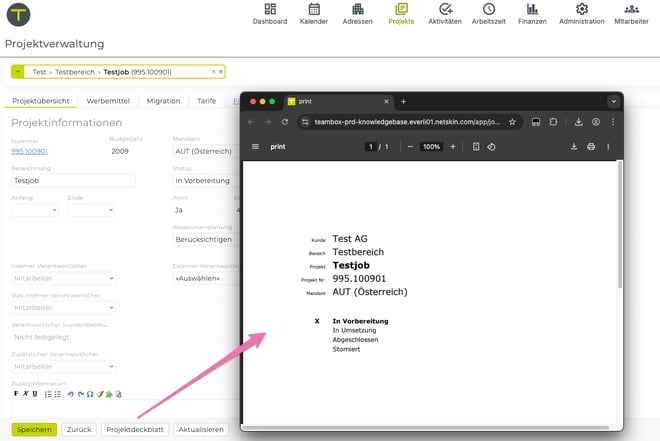
Task: Switch to the Tarife tab
Action: pos(207,101)
